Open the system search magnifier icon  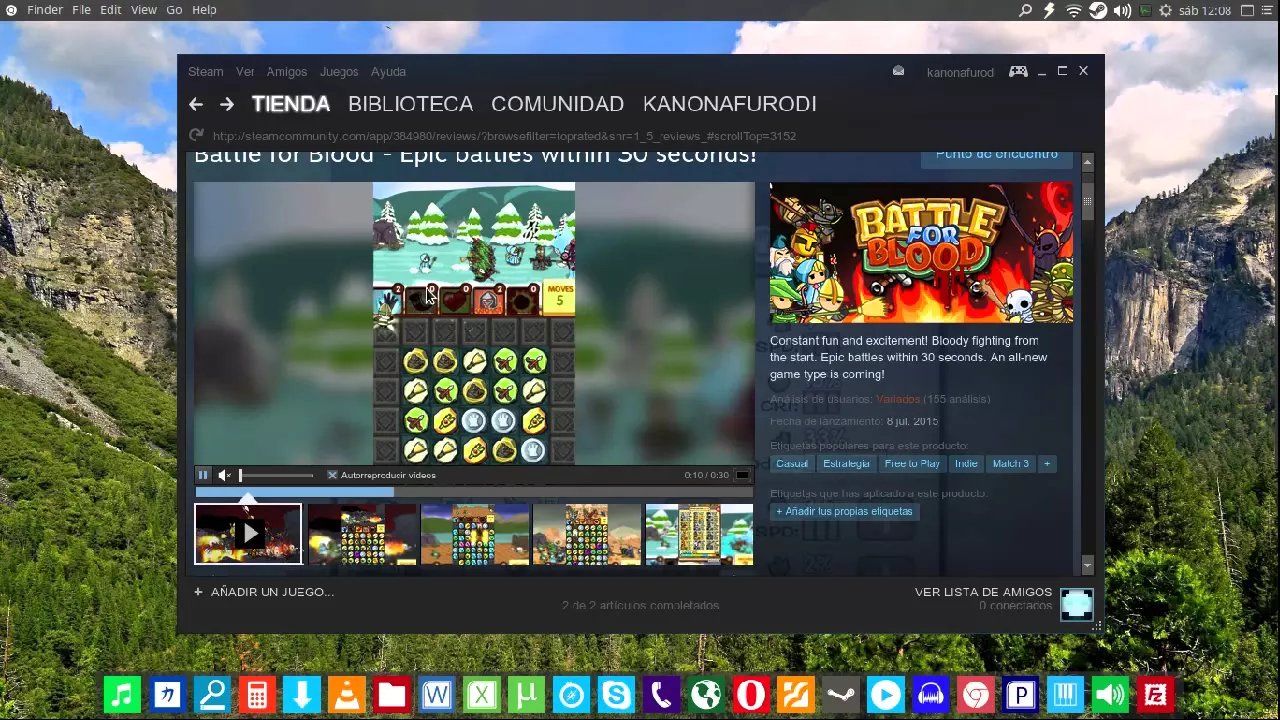pos(1025,10)
